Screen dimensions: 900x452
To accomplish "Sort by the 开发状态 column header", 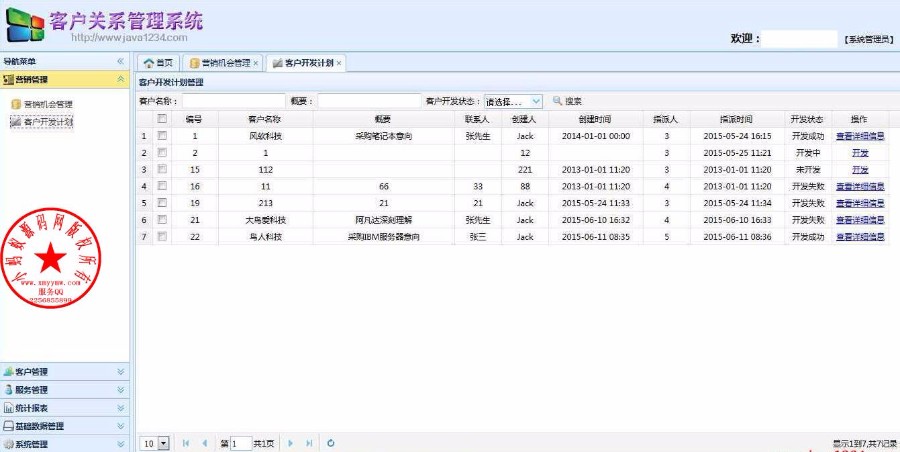I will [x=807, y=119].
